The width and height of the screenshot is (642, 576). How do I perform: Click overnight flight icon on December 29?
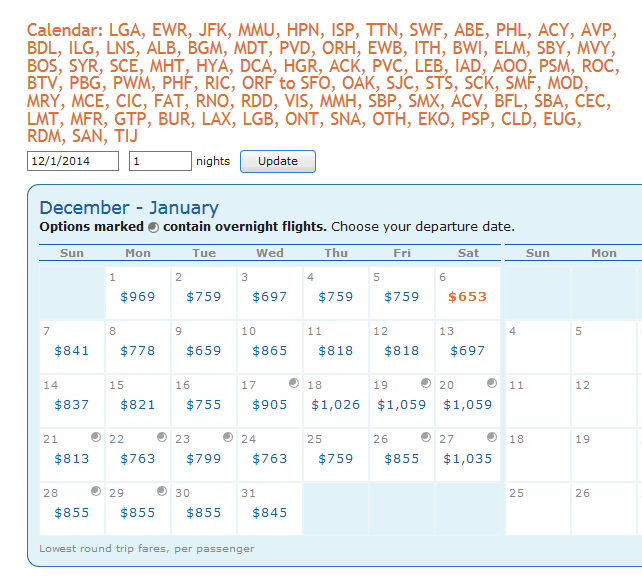pyautogui.click(x=161, y=491)
